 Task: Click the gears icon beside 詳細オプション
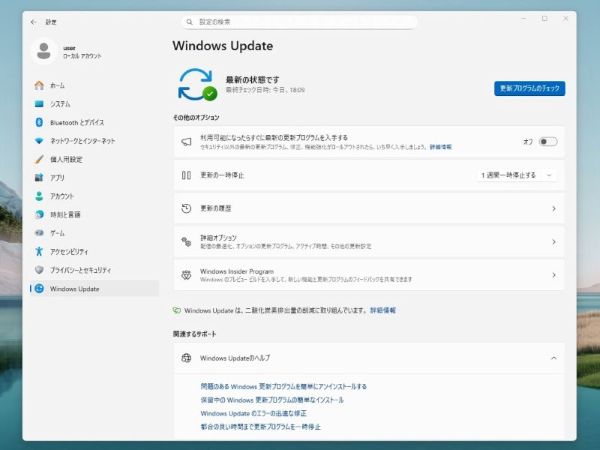pyautogui.click(x=186, y=242)
